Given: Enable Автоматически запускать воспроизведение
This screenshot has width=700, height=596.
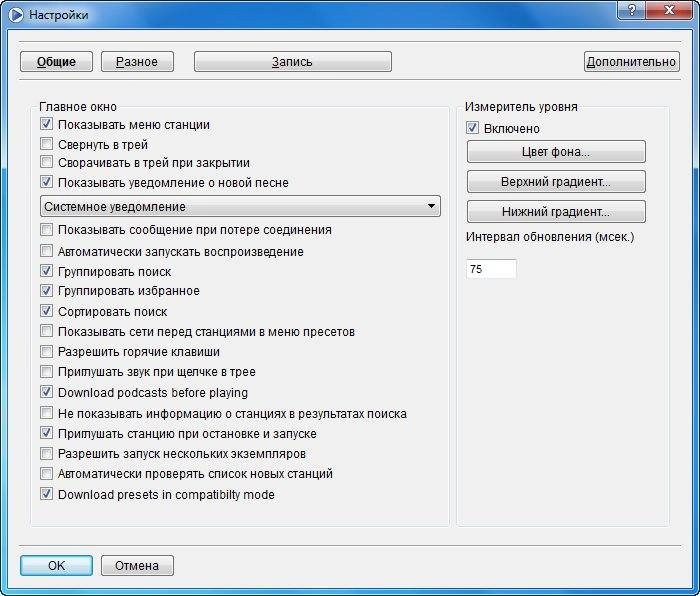Looking at the screenshot, I should point(46,251).
